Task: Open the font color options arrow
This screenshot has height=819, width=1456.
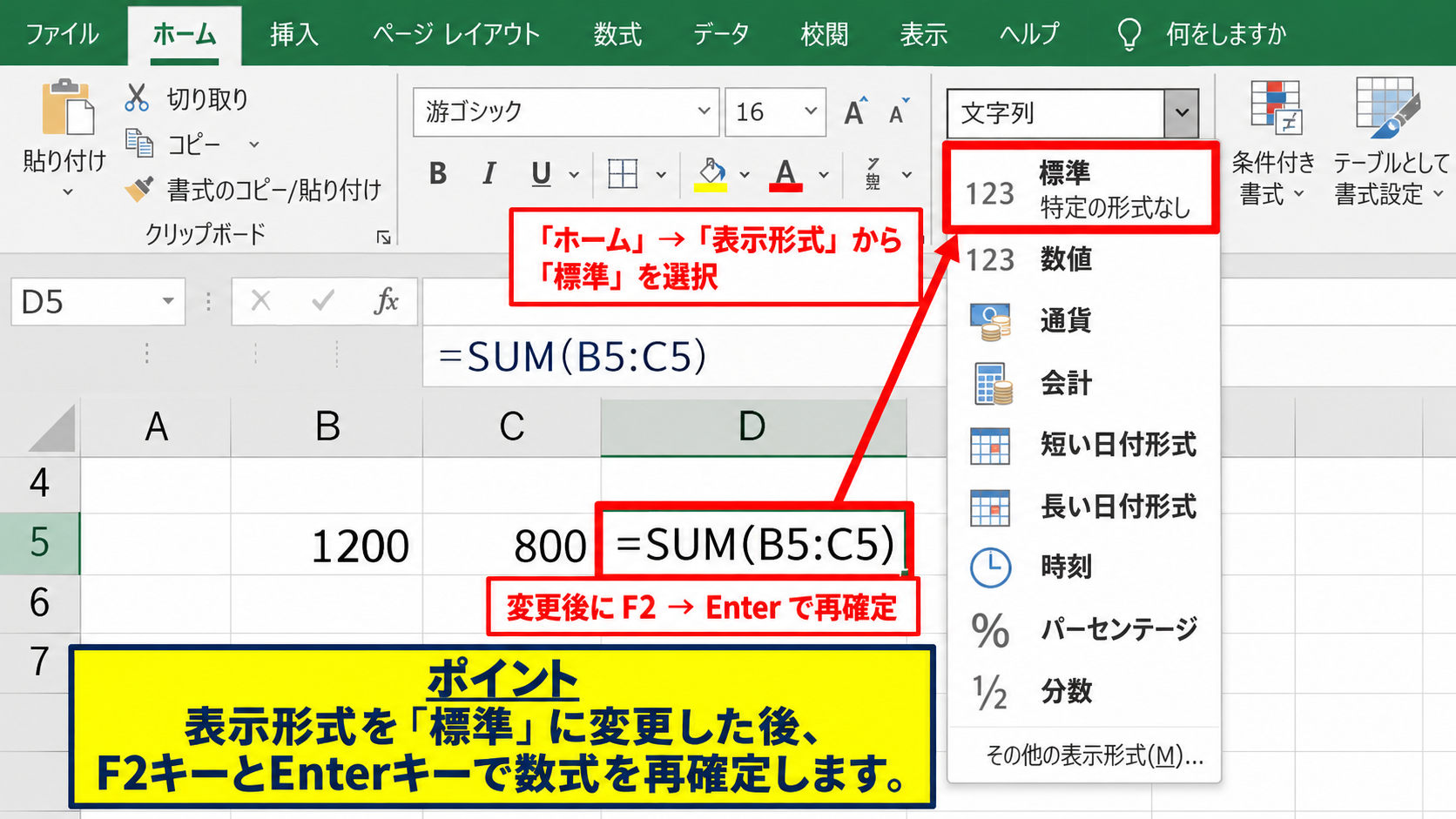Action: point(824,175)
